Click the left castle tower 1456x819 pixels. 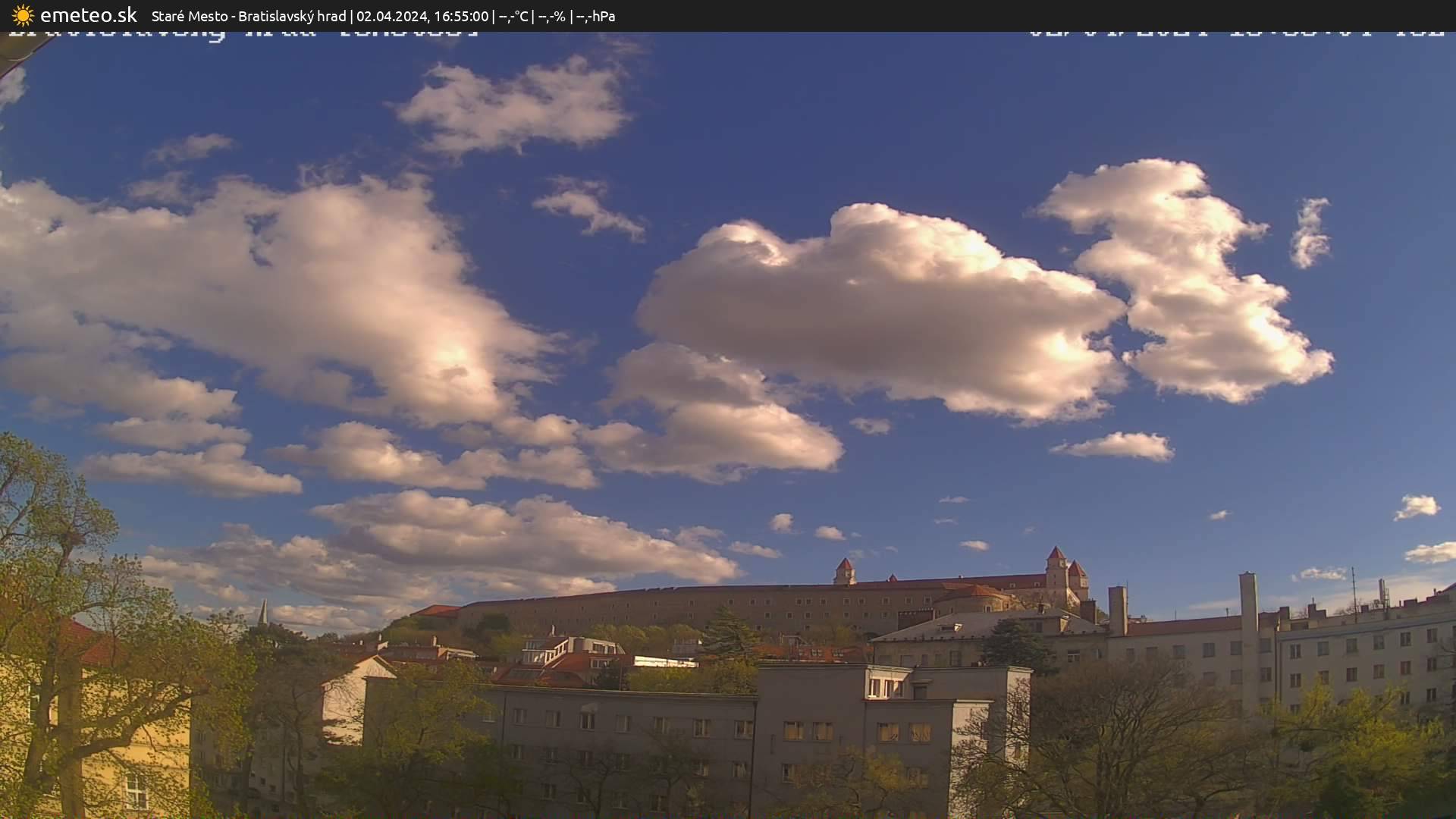pos(844,570)
